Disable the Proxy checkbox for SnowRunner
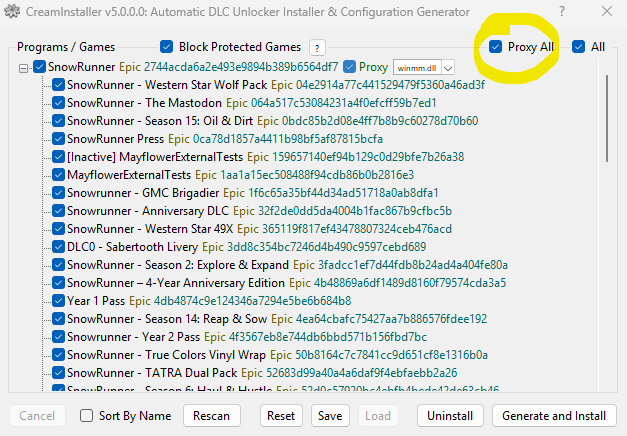Viewport: 627px width, 436px height. (x=349, y=67)
